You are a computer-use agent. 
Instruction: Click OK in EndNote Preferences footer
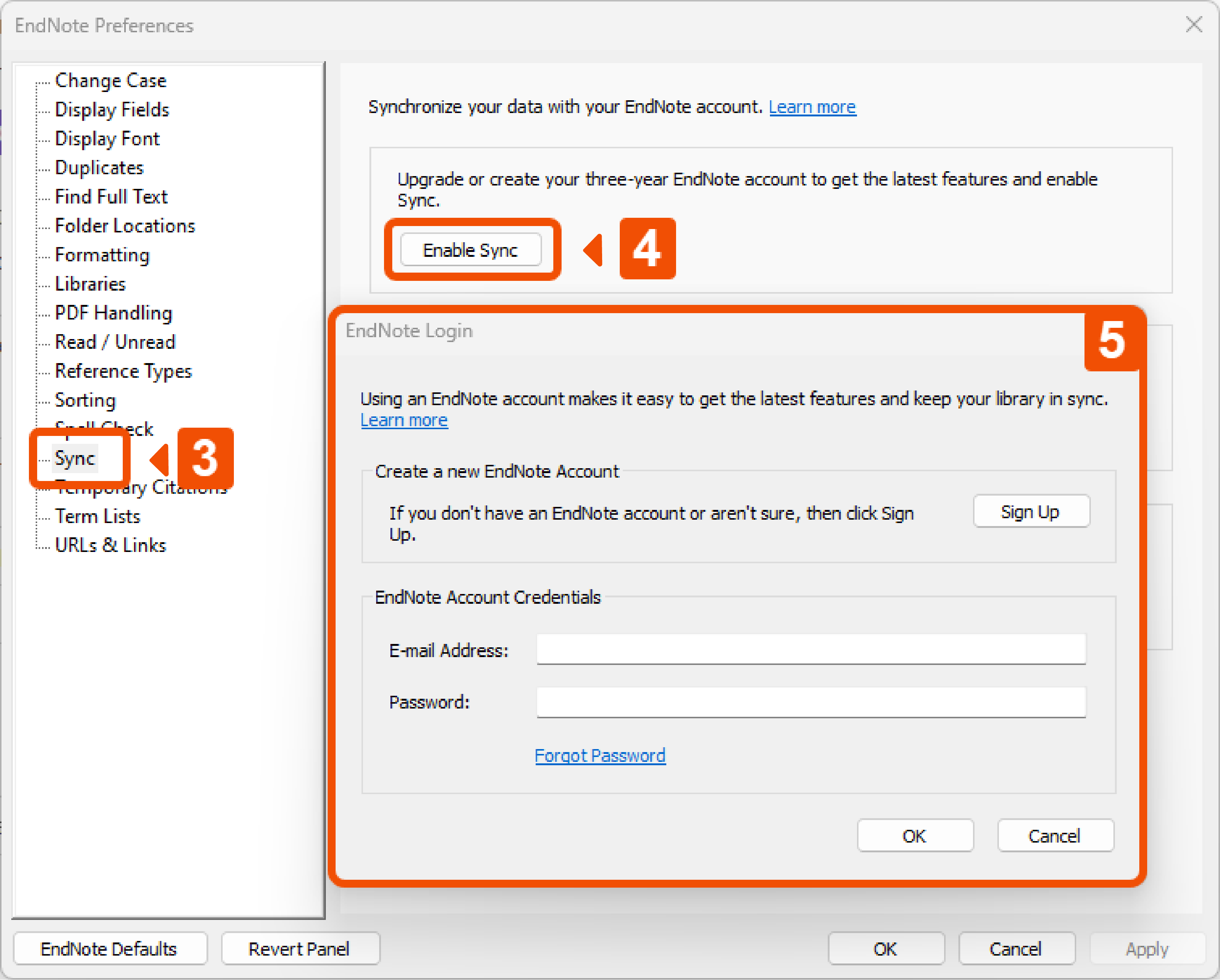pos(886,949)
